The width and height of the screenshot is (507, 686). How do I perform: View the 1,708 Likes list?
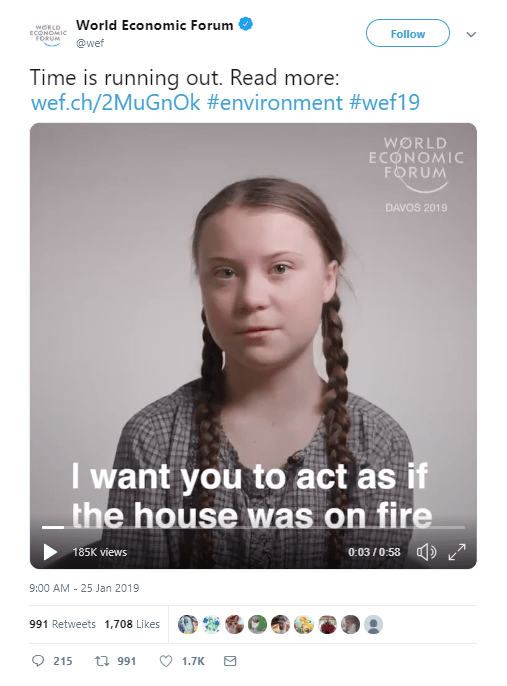(x=132, y=624)
